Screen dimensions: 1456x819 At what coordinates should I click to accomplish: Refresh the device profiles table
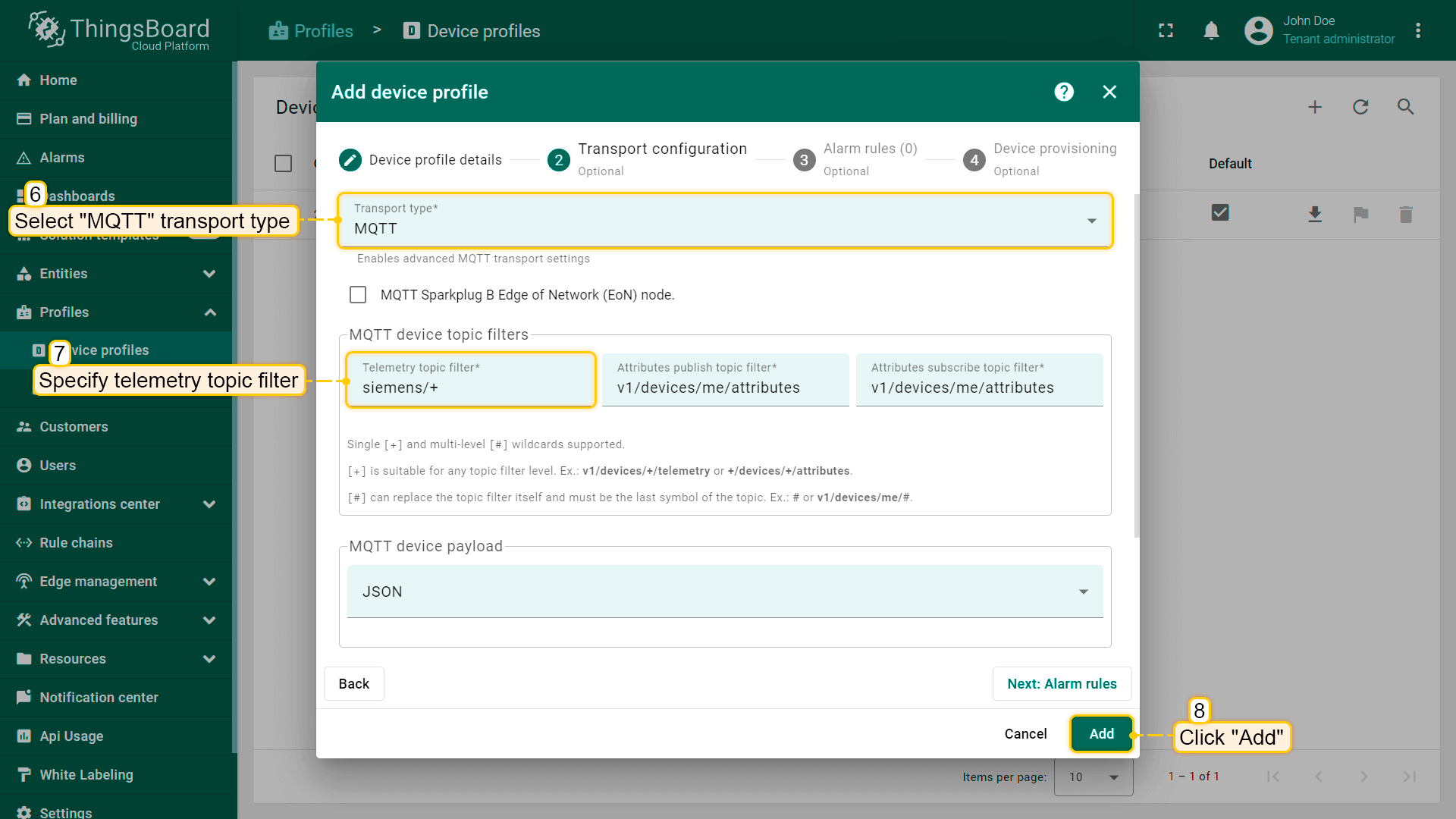[x=1360, y=107]
